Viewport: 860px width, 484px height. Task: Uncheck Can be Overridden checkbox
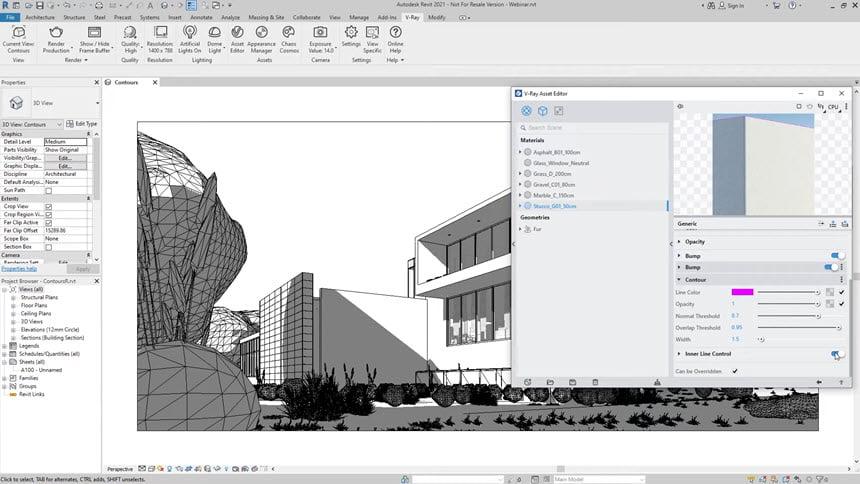(735, 372)
